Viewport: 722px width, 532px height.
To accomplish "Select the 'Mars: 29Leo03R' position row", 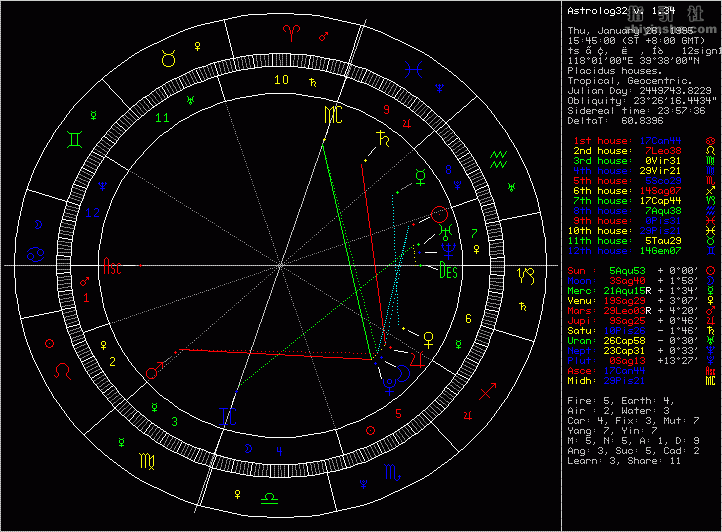I will click(641, 311).
